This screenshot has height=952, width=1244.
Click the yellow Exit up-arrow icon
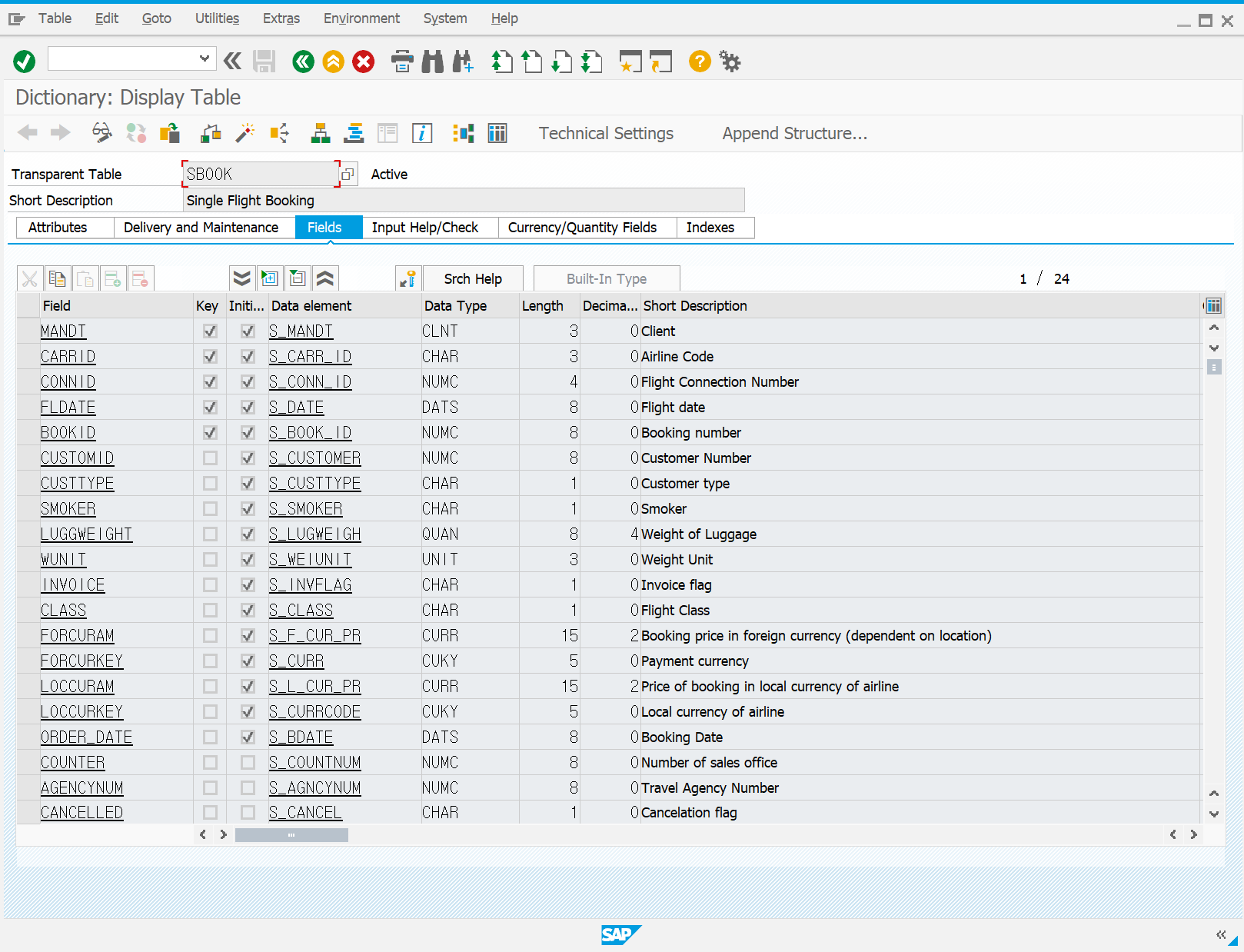pyautogui.click(x=334, y=61)
